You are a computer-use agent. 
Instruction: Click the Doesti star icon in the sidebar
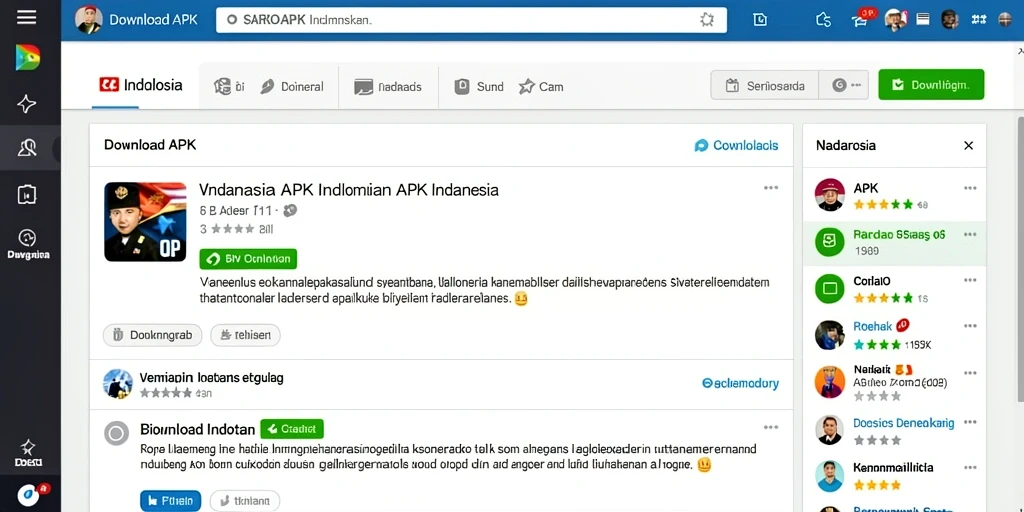pyautogui.click(x=28, y=453)
